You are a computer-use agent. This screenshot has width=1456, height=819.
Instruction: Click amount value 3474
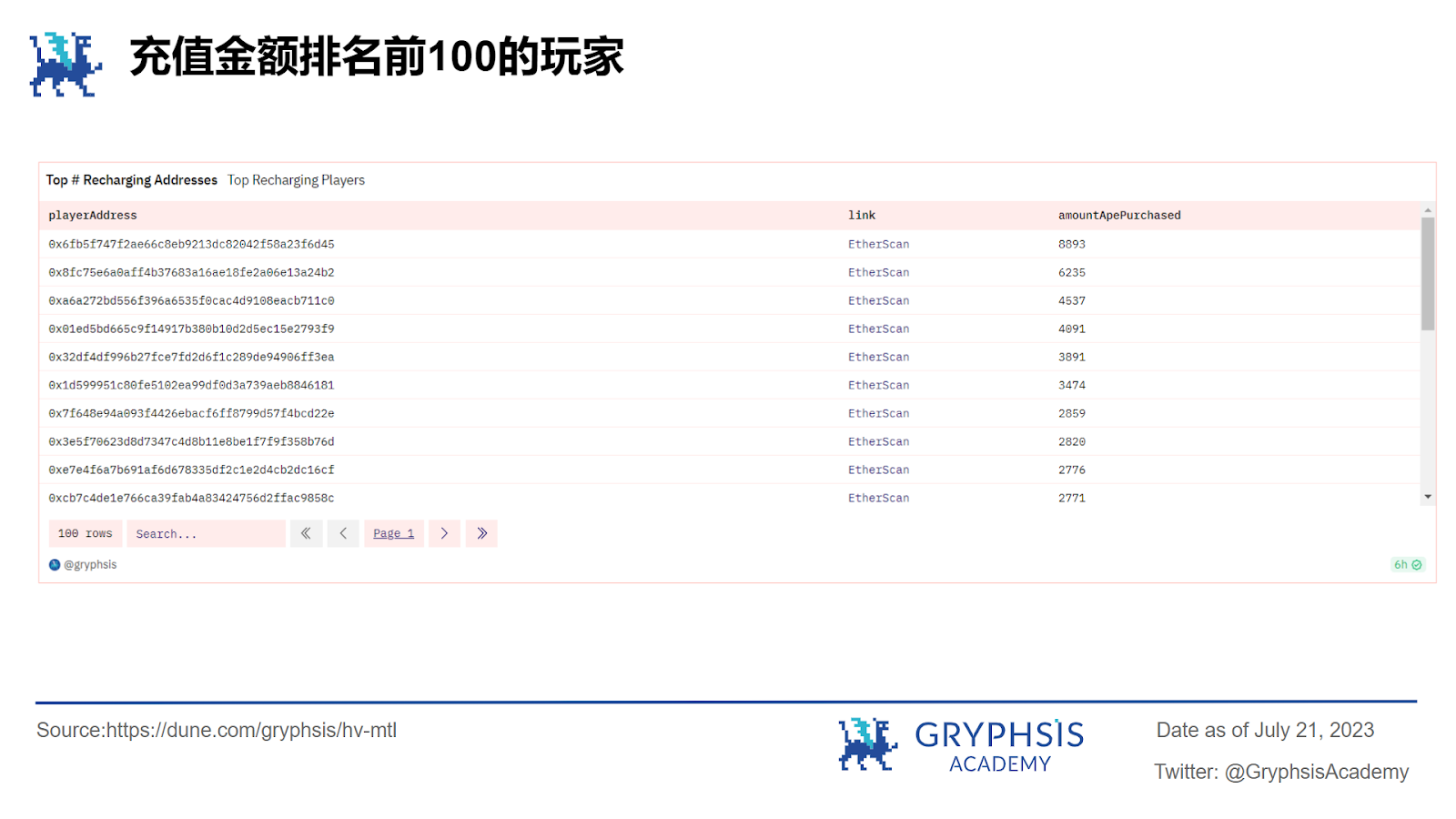point(1072,385)
